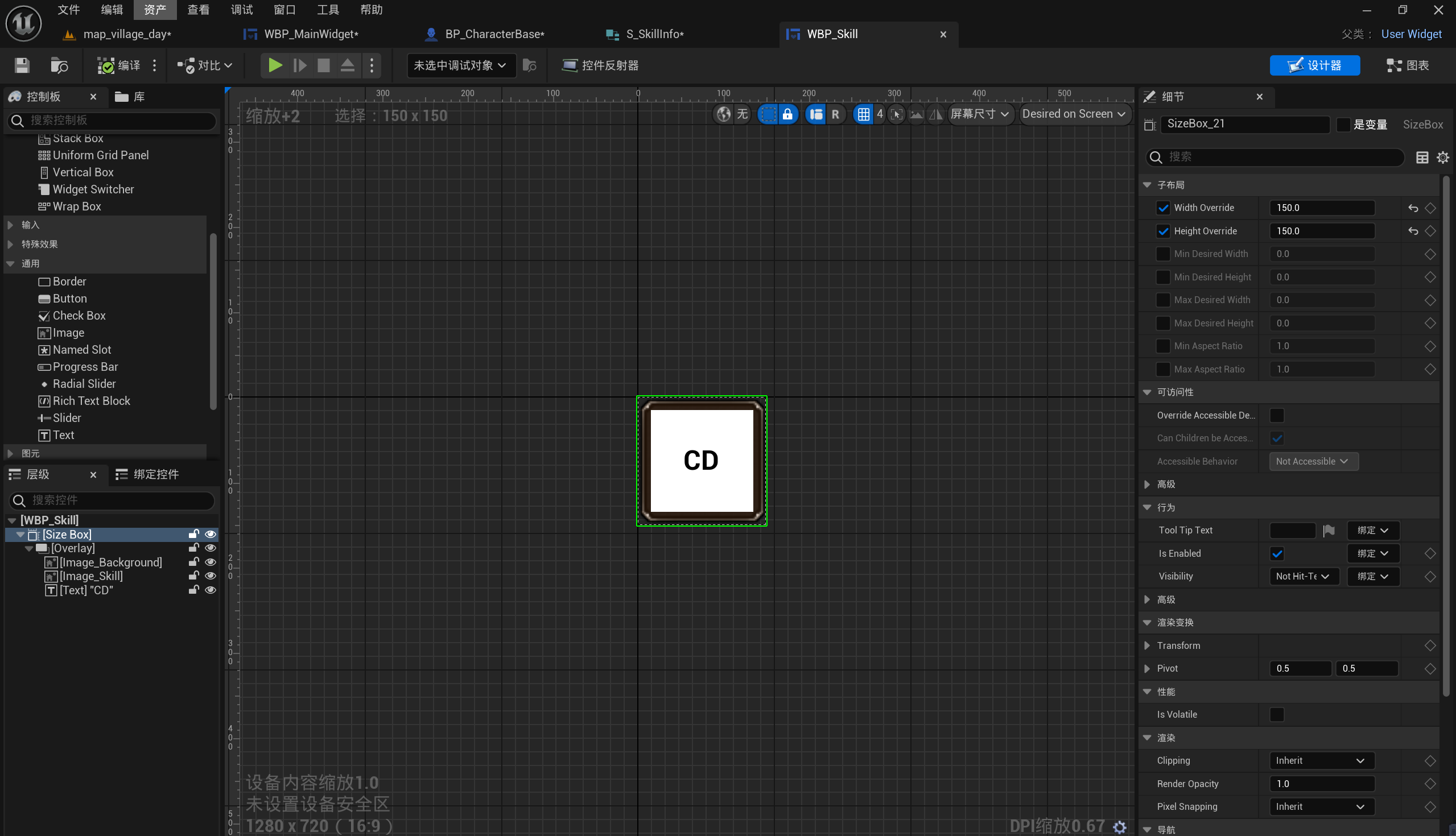Uncheck the Width Override checkbox
Viewport: 1456px width, 836px height.
pyautogui.click(x=1163, y=208)
